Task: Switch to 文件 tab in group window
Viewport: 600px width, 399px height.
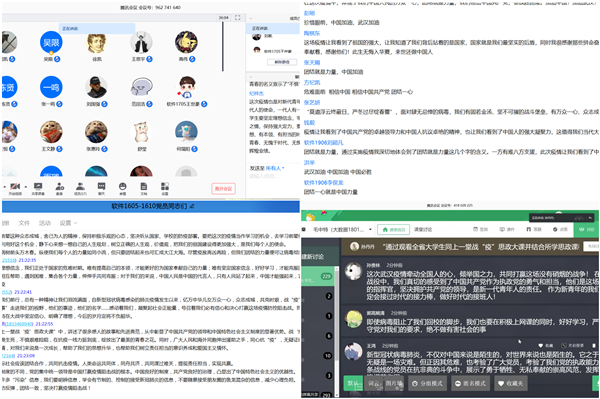Action: coord(24,223)
